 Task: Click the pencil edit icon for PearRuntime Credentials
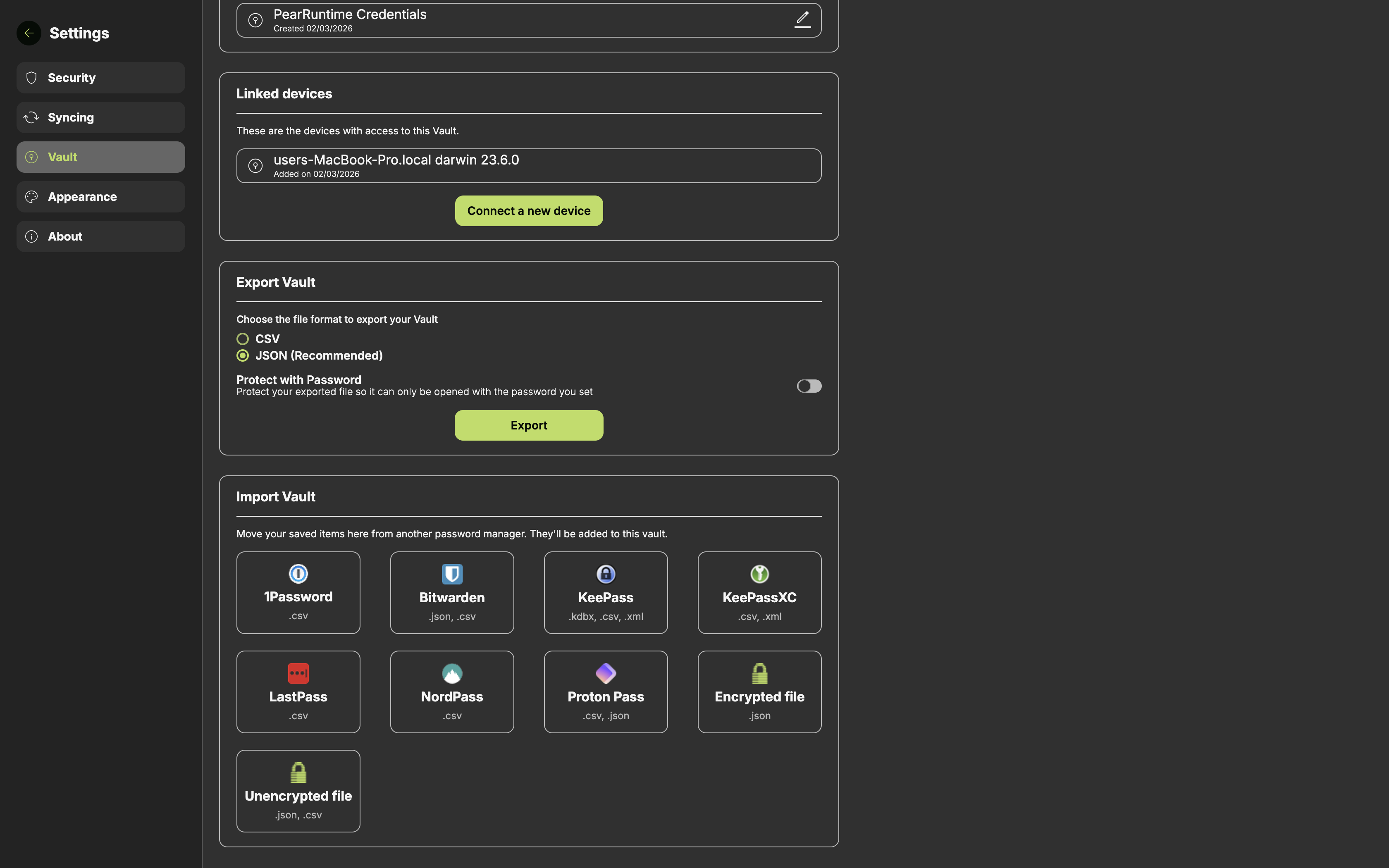coord(802,19)
